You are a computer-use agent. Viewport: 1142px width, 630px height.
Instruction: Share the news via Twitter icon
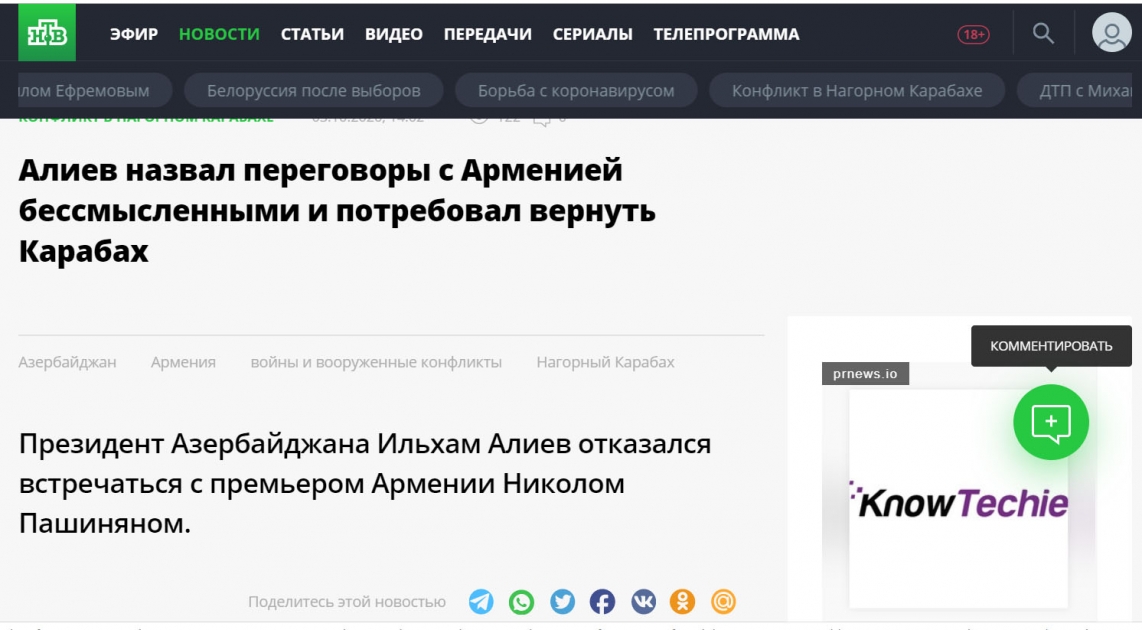(562, 602)
